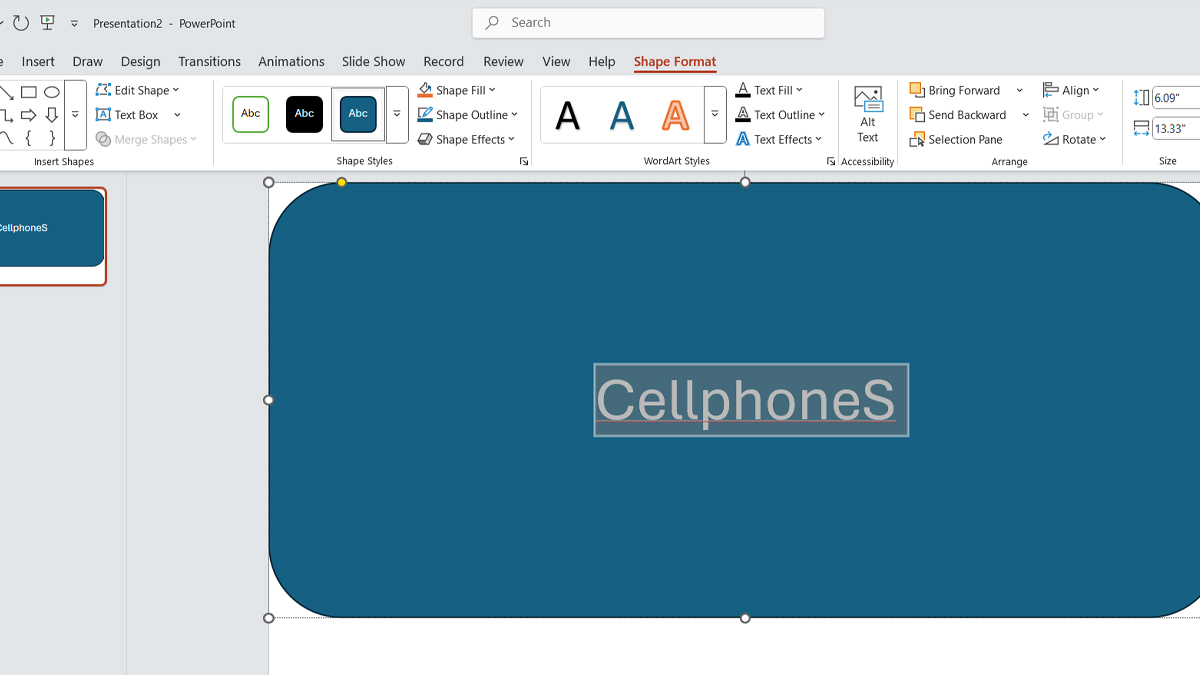Apply the orange outline WordArt style
This screenshot has width=1200, height=675.
tap(676, 116)
